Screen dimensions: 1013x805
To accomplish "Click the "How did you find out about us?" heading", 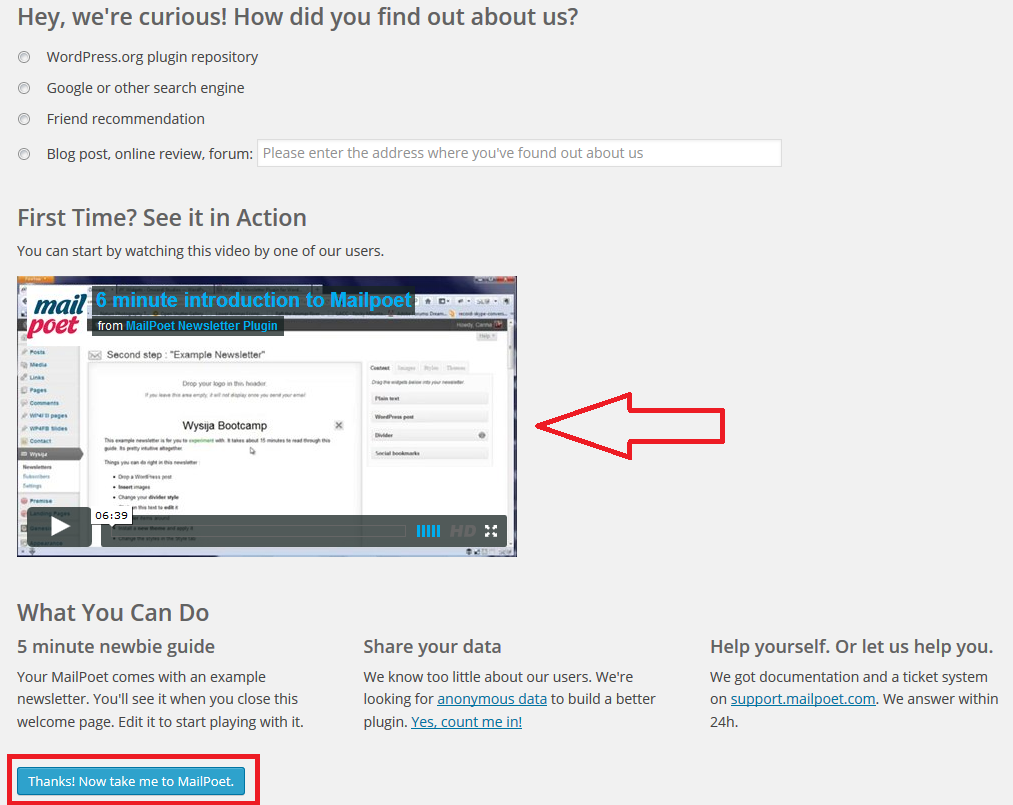I will (x=298, y=17).
